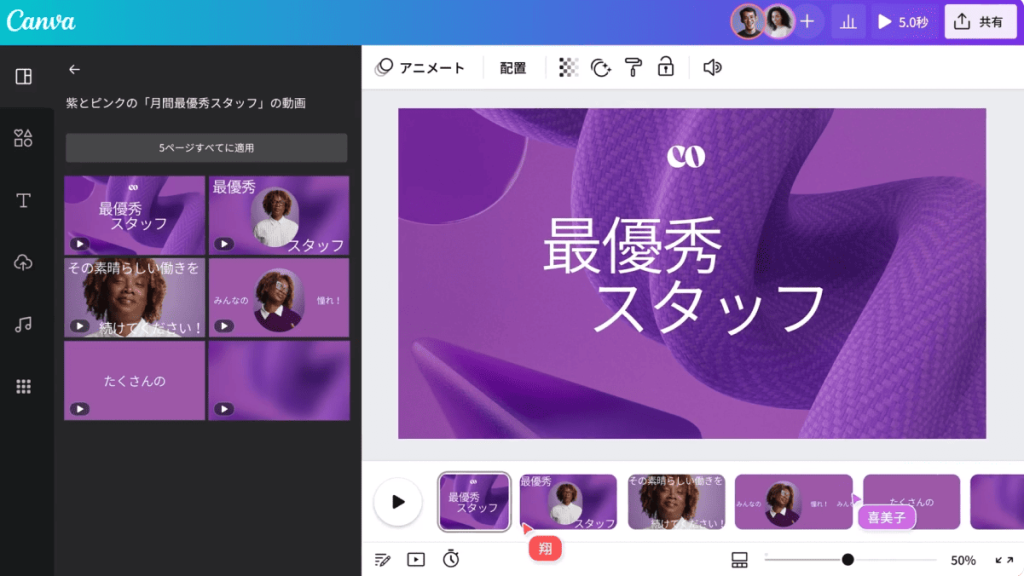Open the Templates panel in sidebar

24,77
